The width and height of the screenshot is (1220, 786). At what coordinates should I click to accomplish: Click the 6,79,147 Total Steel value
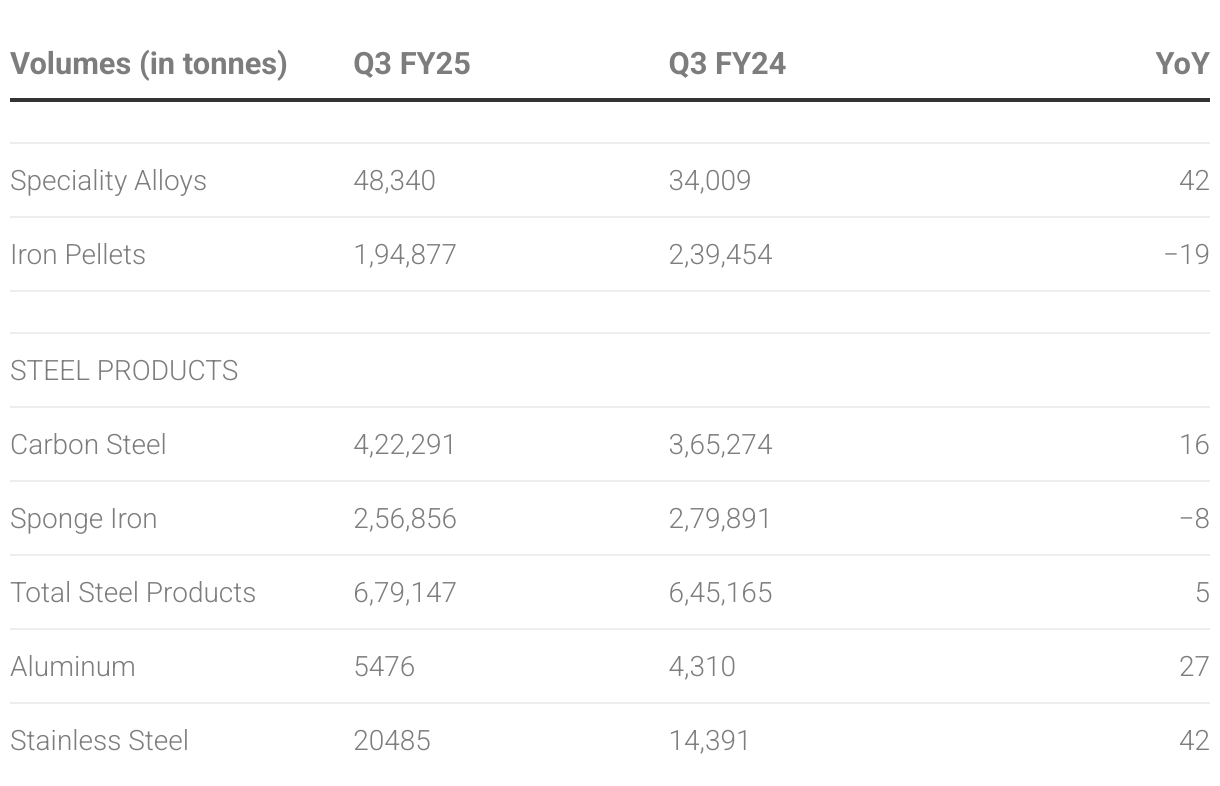404,593
